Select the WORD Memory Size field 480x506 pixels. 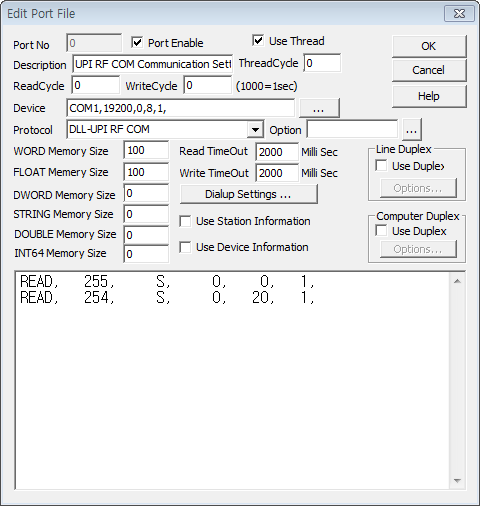[x=146, y=150]
